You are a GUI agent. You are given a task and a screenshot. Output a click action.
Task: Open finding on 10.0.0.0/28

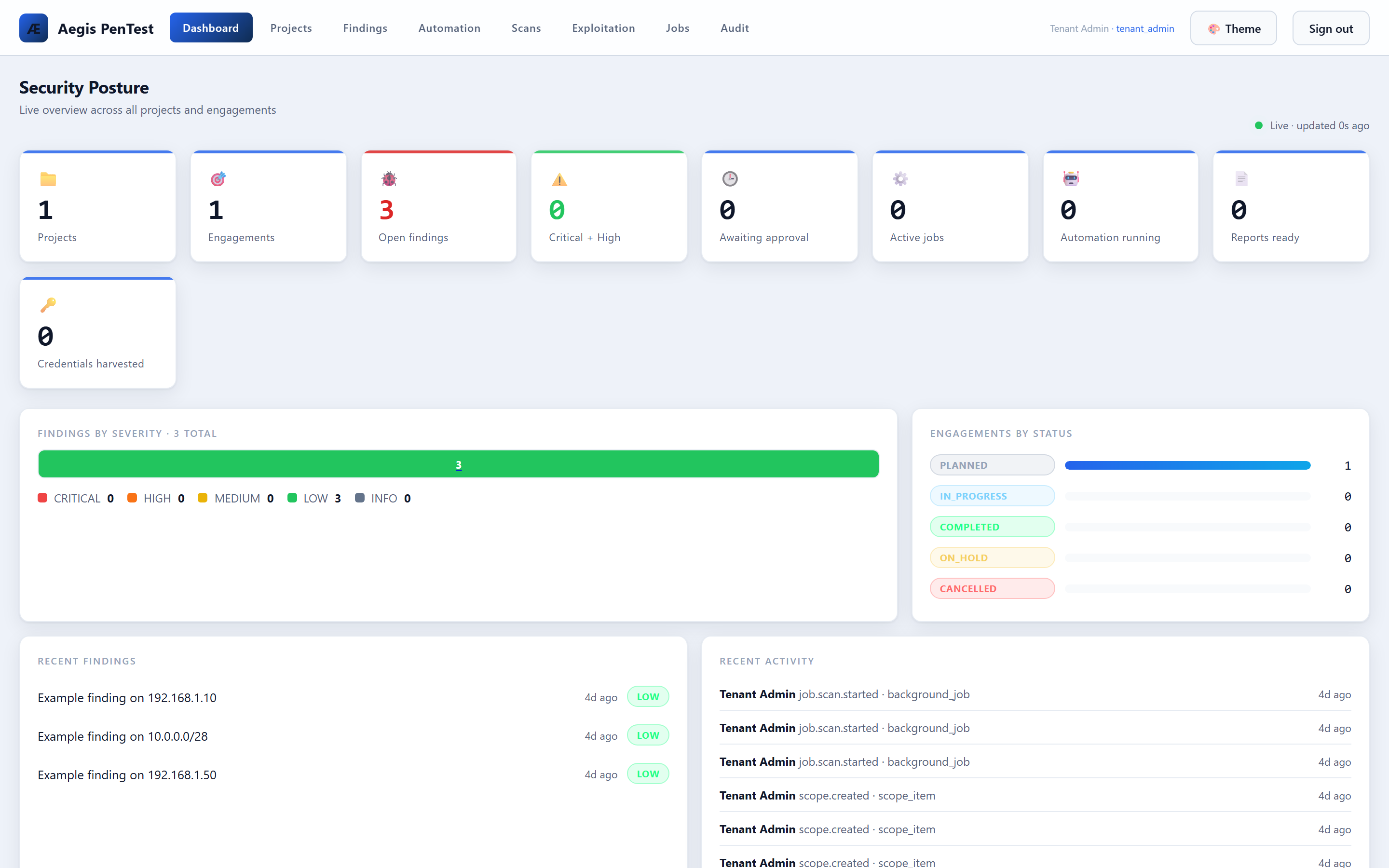tap(123, 736)
